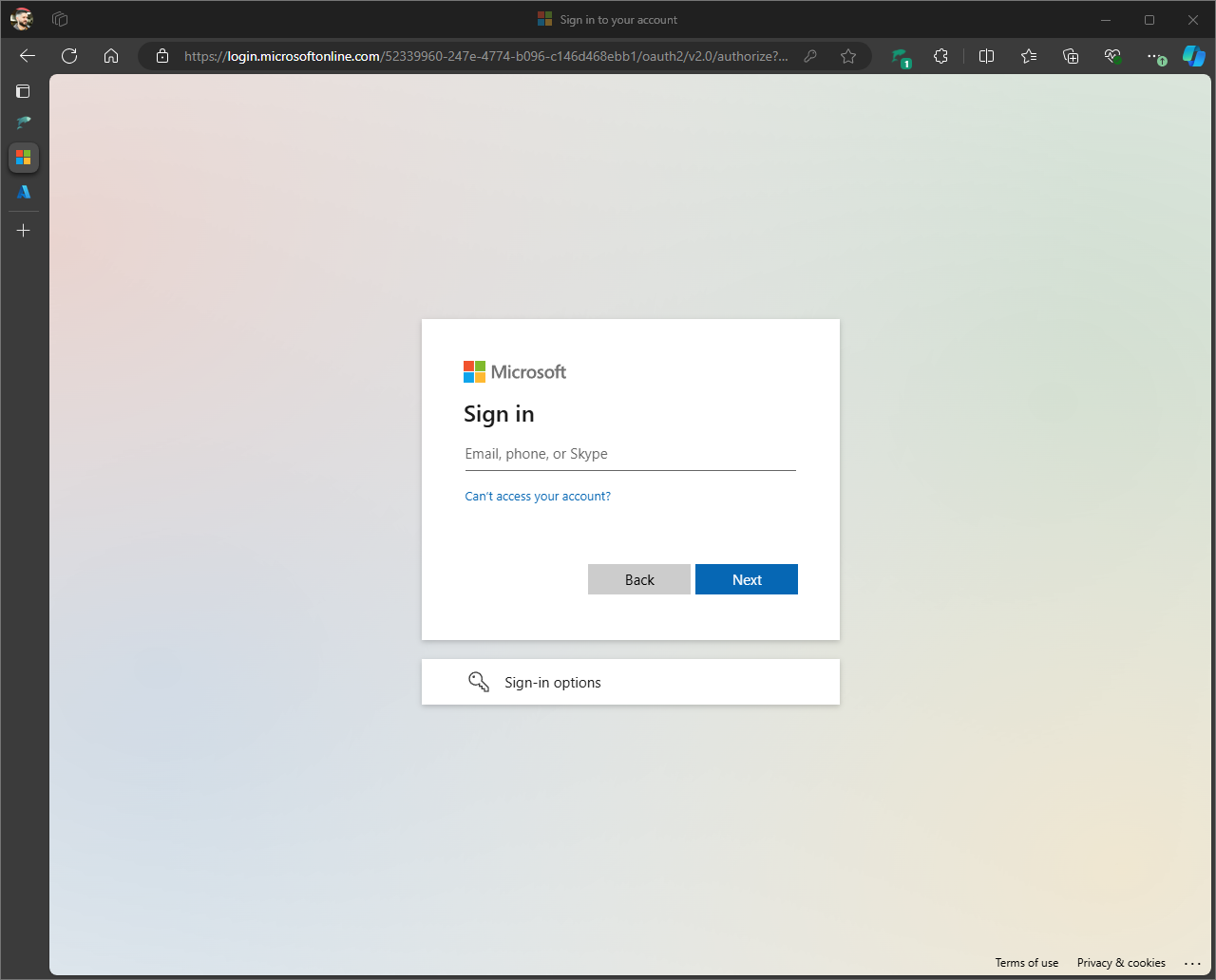This screenshot has width=1216, height=980.
Task: View site information lock icon
Action: click(162, 56)
